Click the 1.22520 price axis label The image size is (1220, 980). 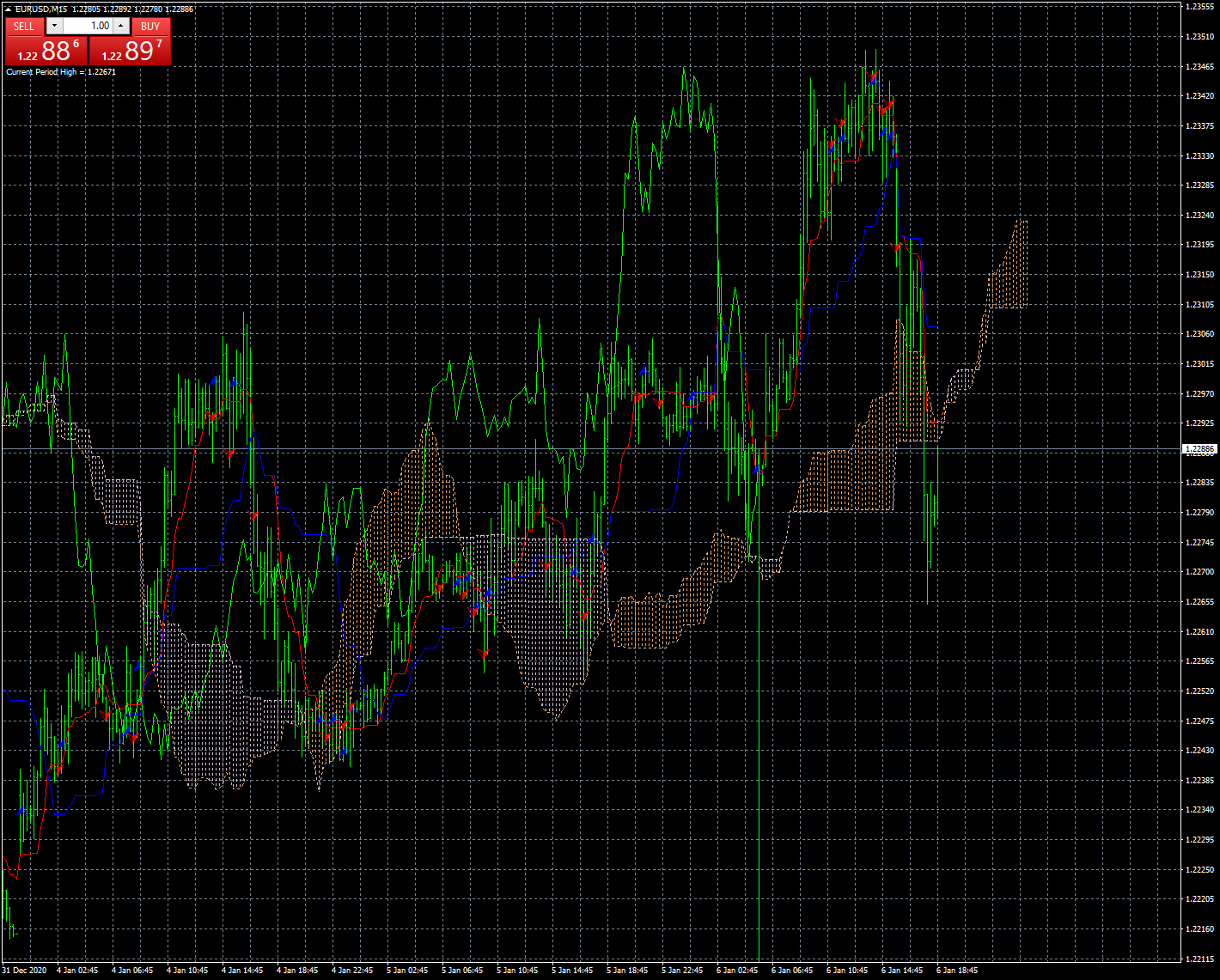1199,691
